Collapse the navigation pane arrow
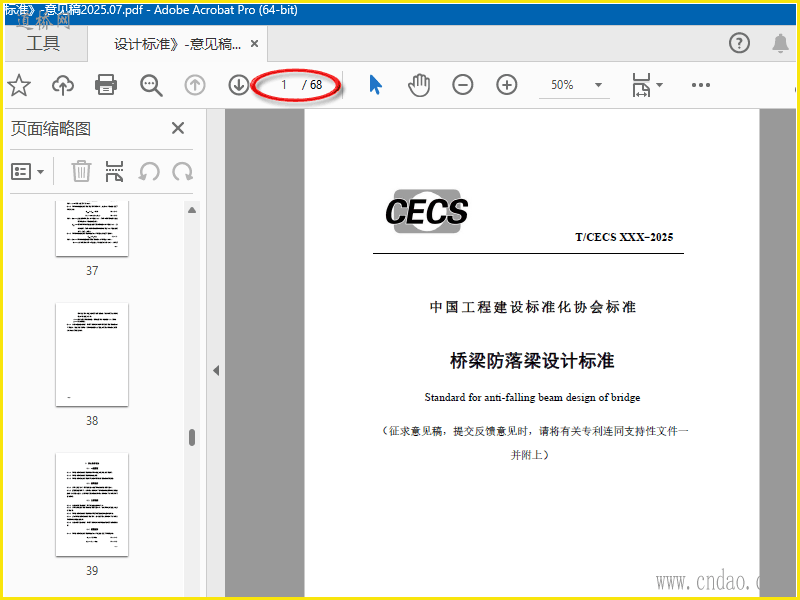The image size is (800, 600). 216,370
